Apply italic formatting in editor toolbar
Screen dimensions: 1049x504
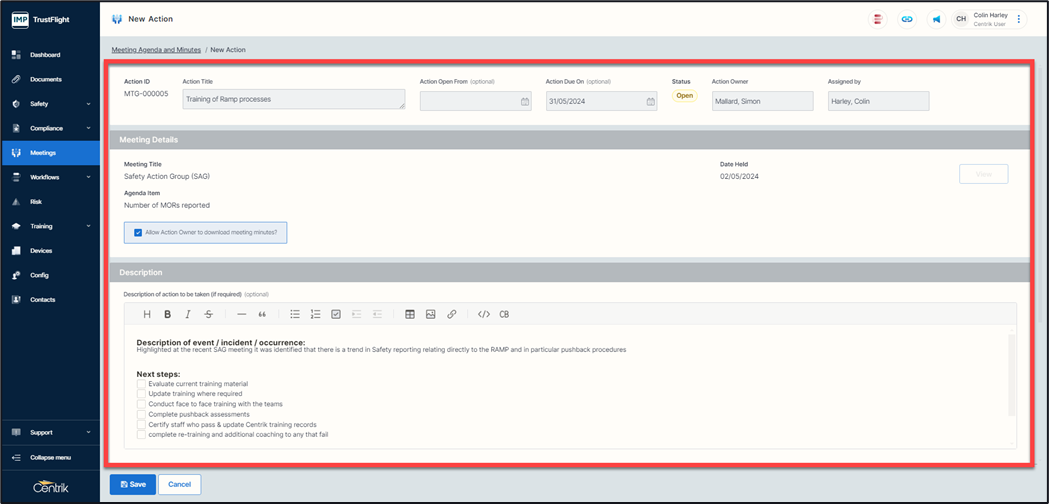point(187,314)
